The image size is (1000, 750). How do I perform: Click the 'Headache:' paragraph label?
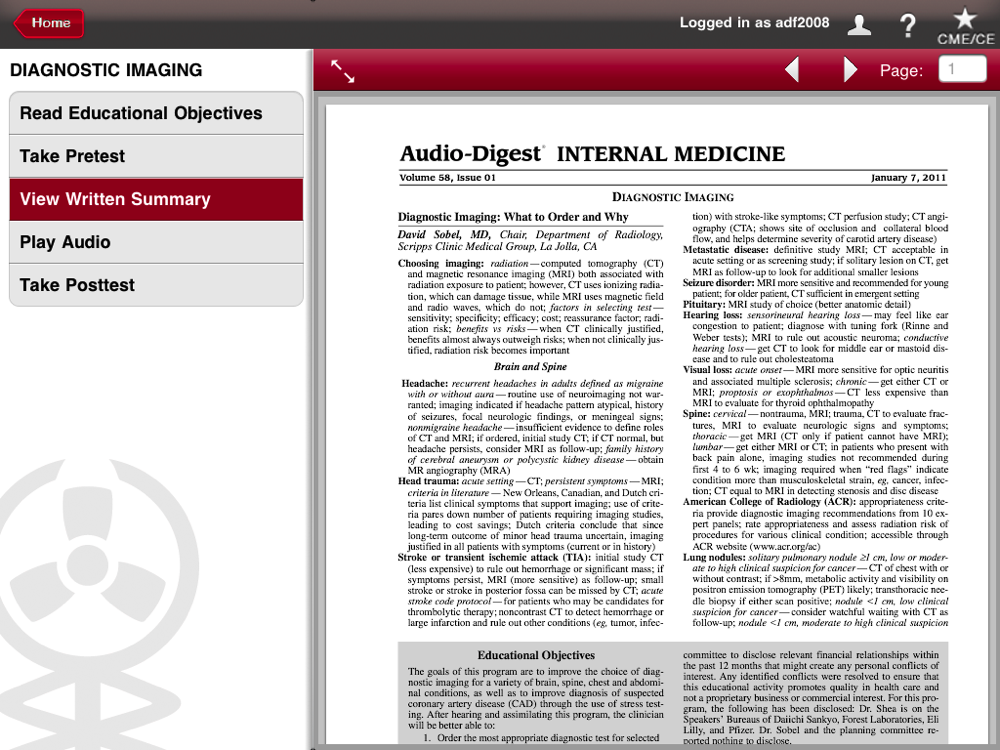click(x=425, y=383)
